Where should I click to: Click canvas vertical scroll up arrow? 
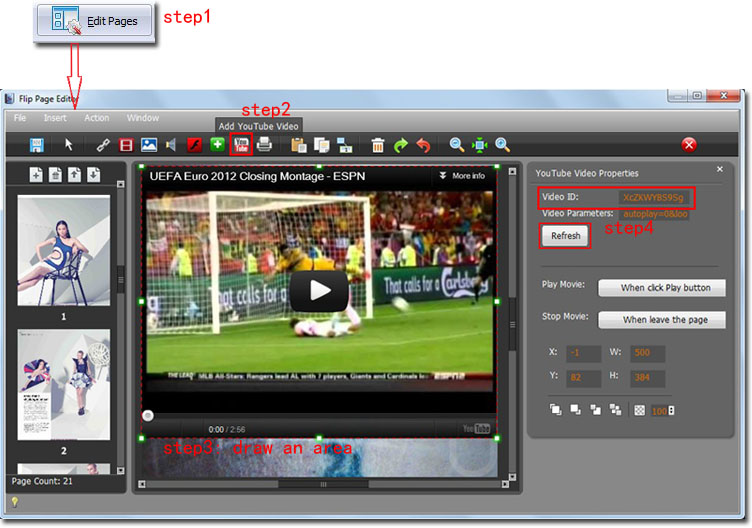pos(512,172)
